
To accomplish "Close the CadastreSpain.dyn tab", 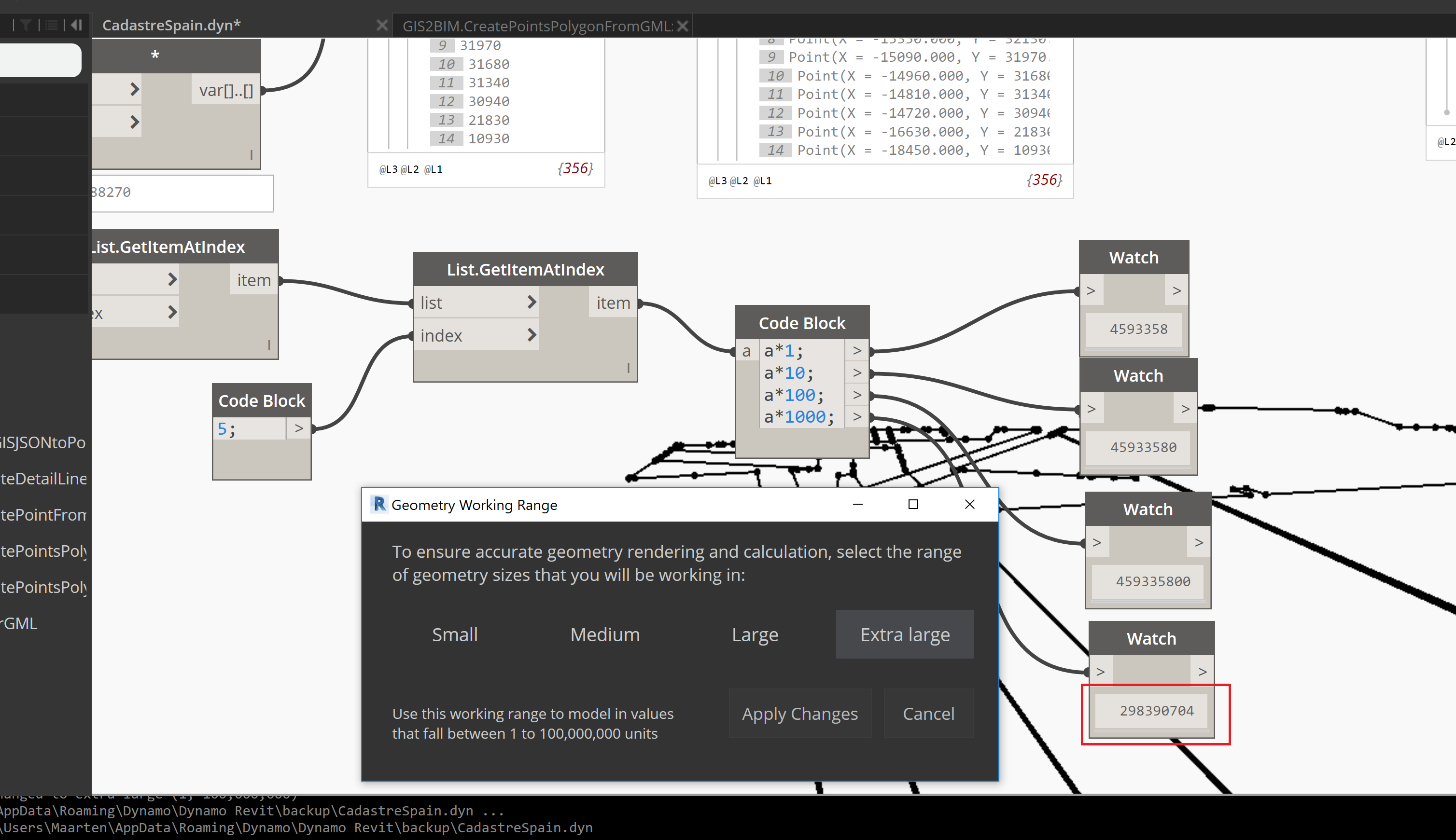I will click(x=381, y=25).
